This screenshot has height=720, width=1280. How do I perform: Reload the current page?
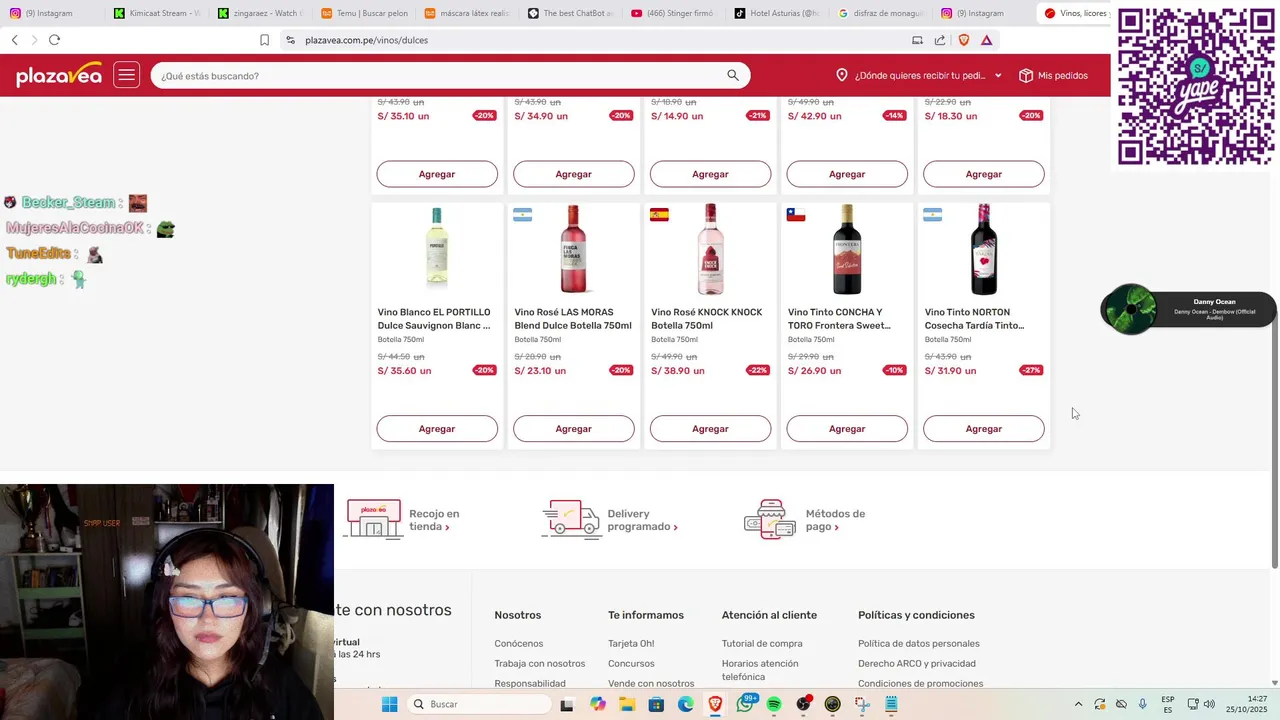click(54, 40)
